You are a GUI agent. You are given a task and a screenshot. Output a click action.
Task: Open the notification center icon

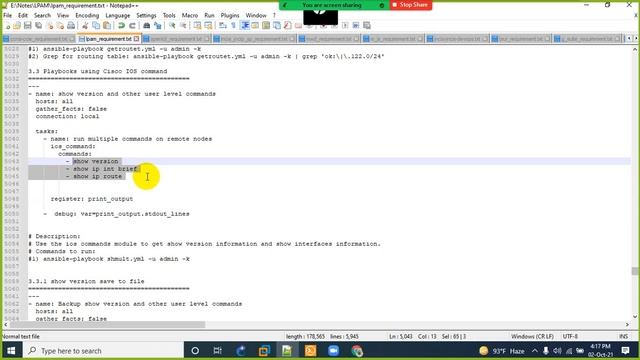click(625, 351)
